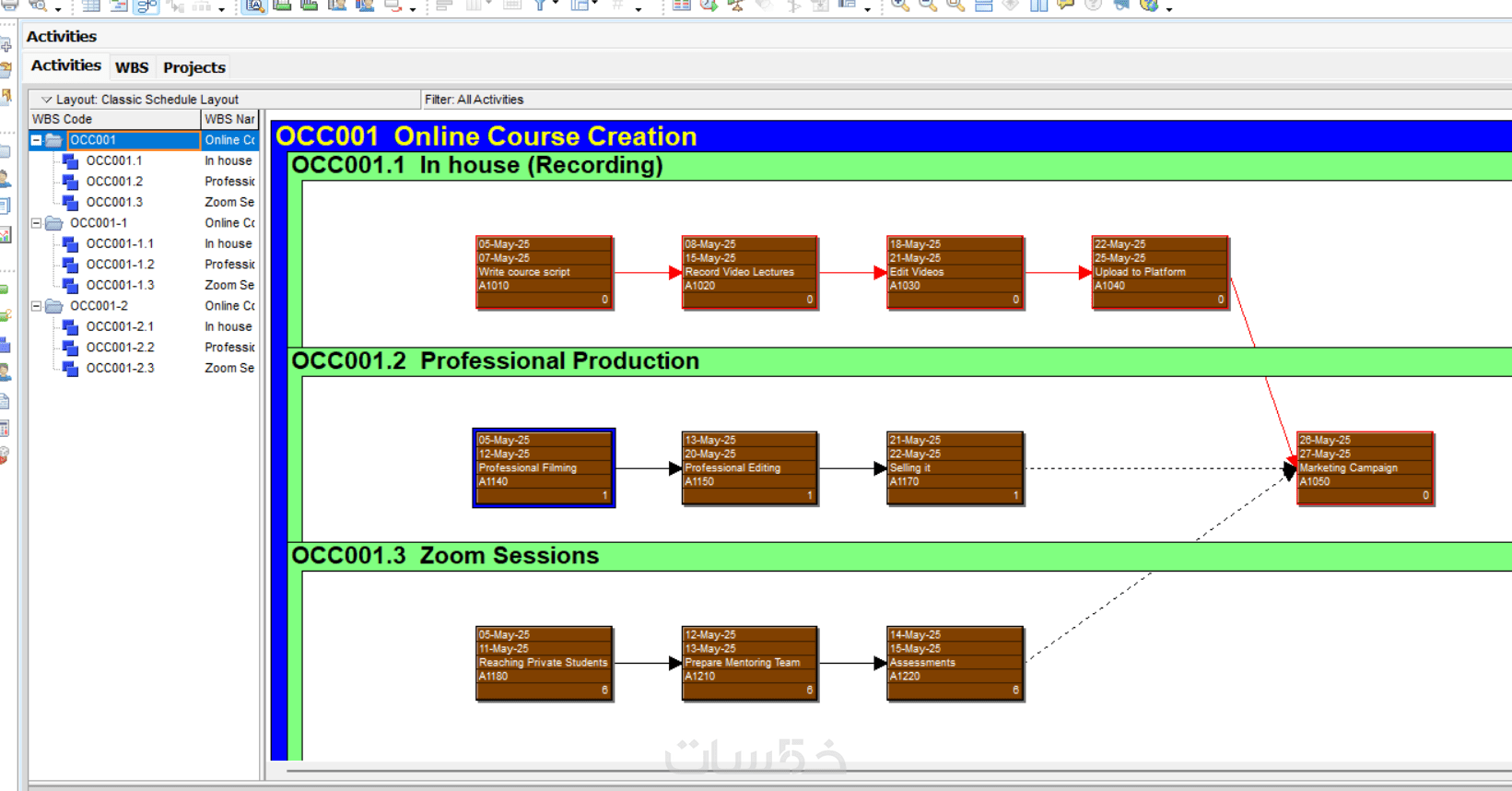Click the WBS icon beside OCC001-2.3

tap(70, 369)
